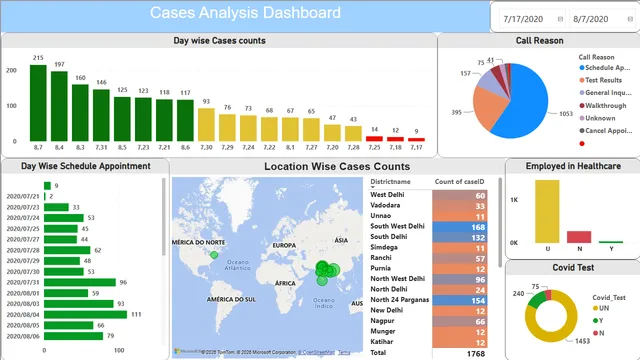Select the South West Delhi count 168 cell
640x360 pixels.
(x=460, y=227)
